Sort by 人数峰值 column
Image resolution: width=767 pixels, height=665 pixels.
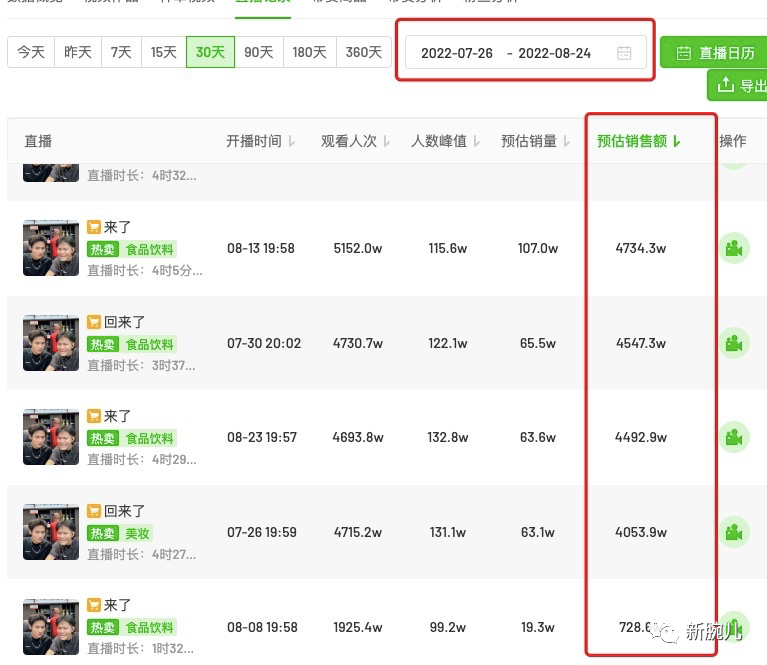[445, 141]
